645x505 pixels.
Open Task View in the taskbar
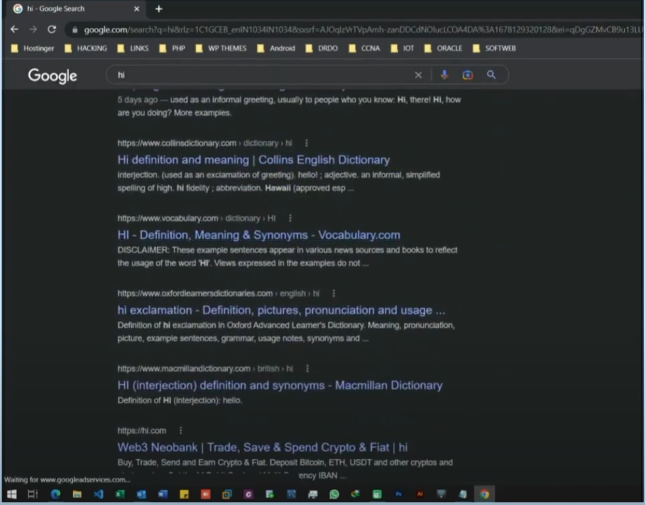pos(32,494)
